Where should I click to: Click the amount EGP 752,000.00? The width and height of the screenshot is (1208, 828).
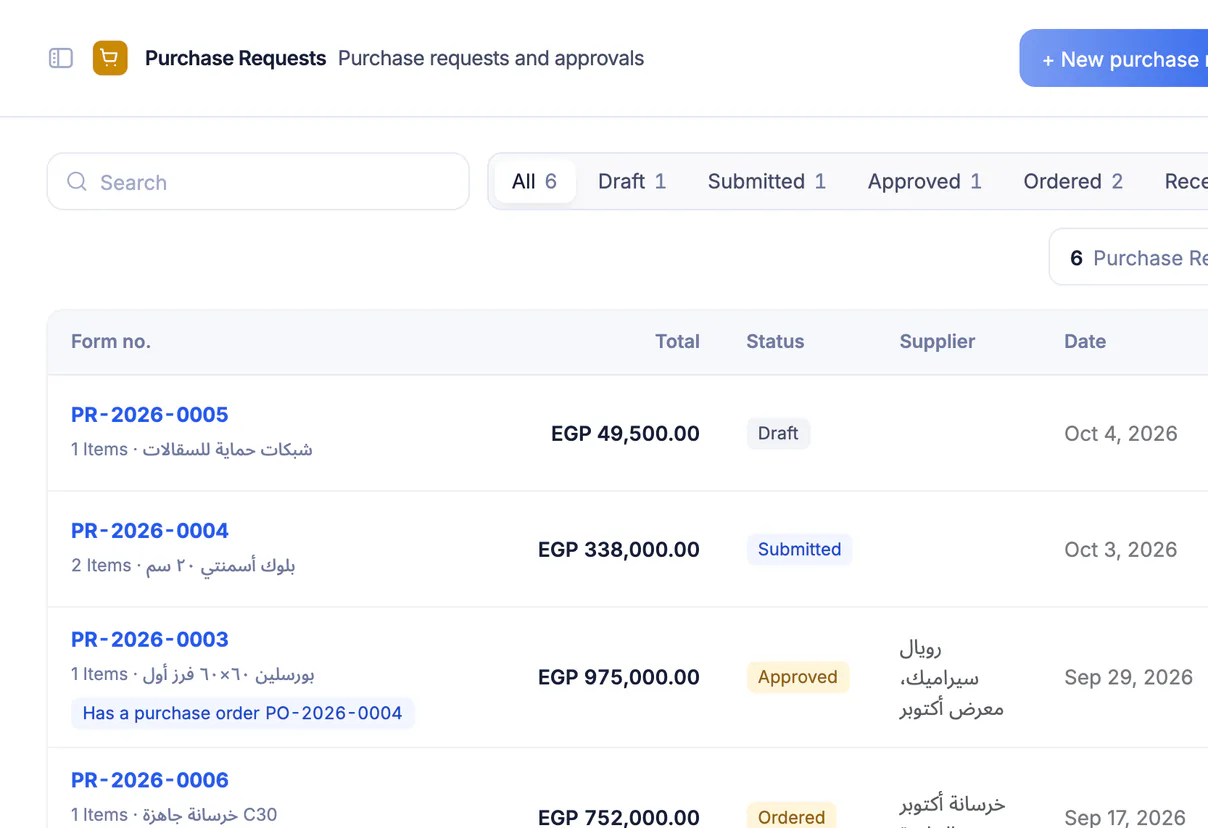[619, 817]
